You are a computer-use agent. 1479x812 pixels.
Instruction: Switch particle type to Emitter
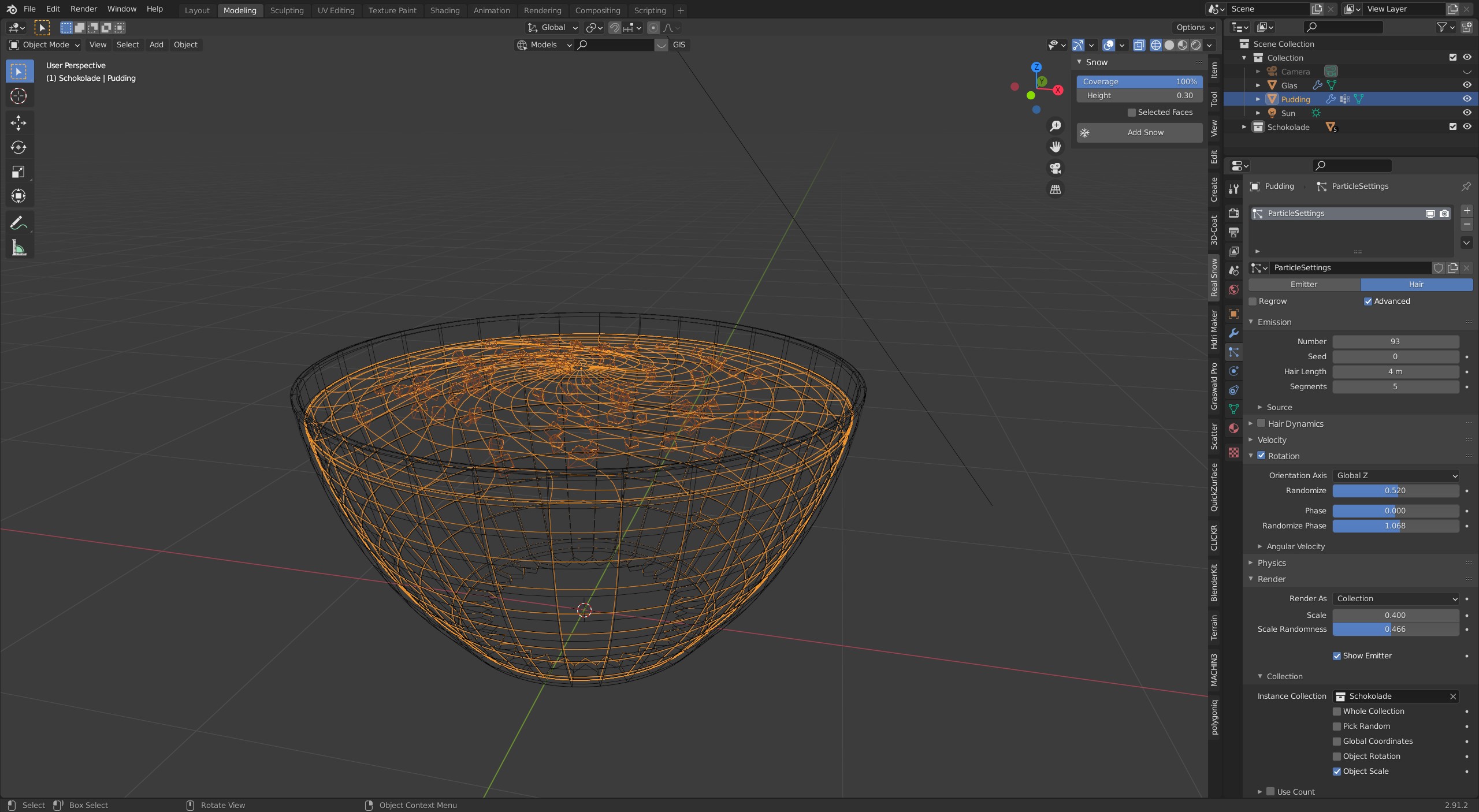(1303, 285)
